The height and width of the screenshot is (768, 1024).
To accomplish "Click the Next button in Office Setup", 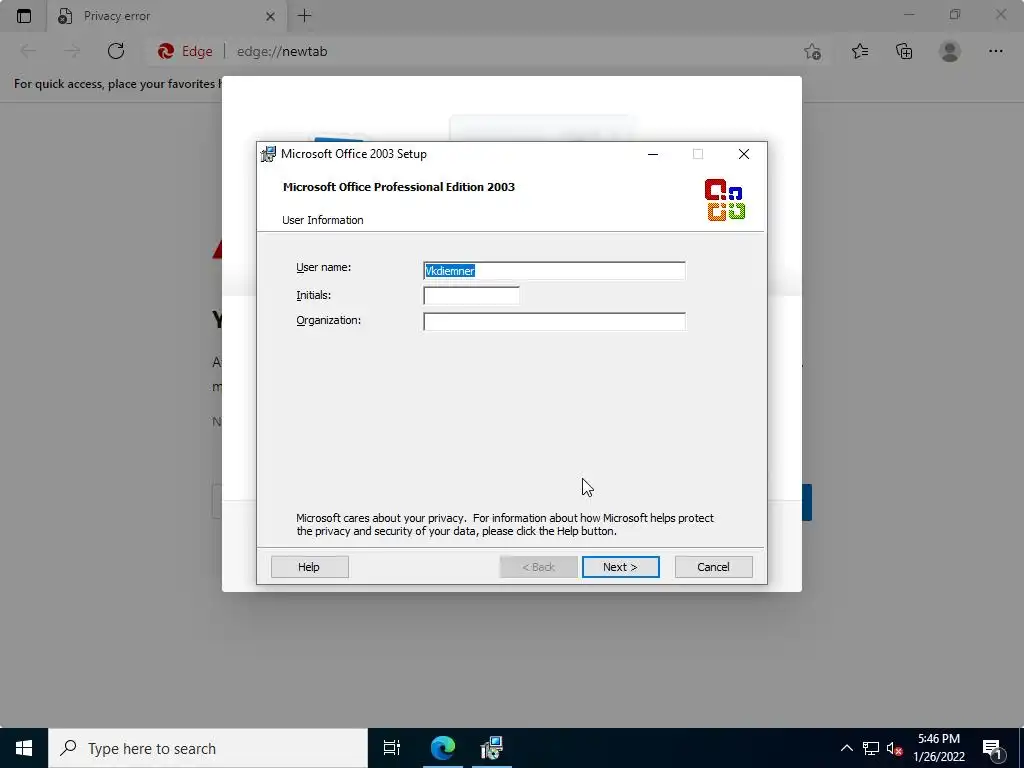I will point(620,567).
